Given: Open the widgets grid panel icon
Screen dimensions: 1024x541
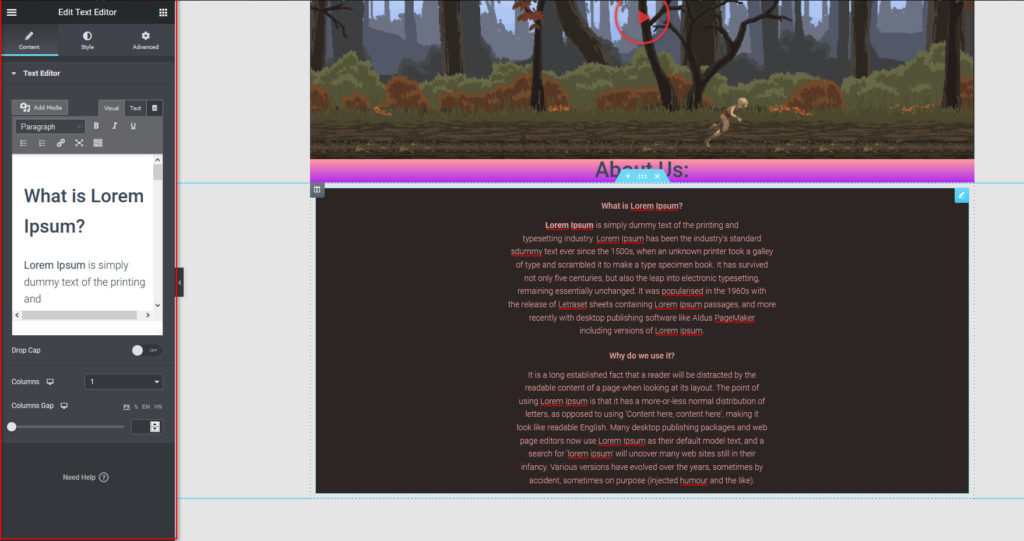Looking at the screenshot, I should coord(163,12).
